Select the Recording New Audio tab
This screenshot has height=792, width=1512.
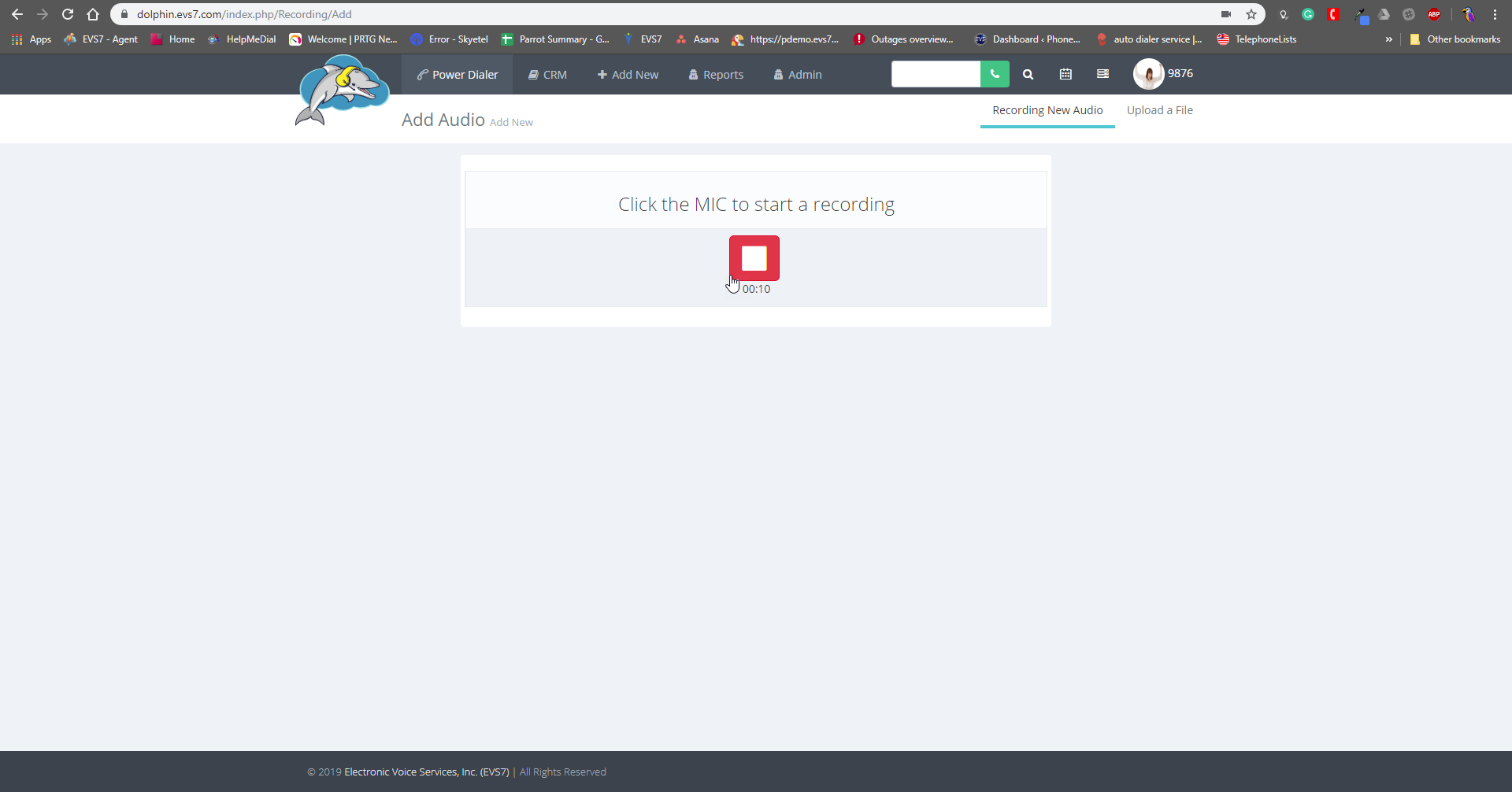pyautogui.click(x=1047, y=110)
